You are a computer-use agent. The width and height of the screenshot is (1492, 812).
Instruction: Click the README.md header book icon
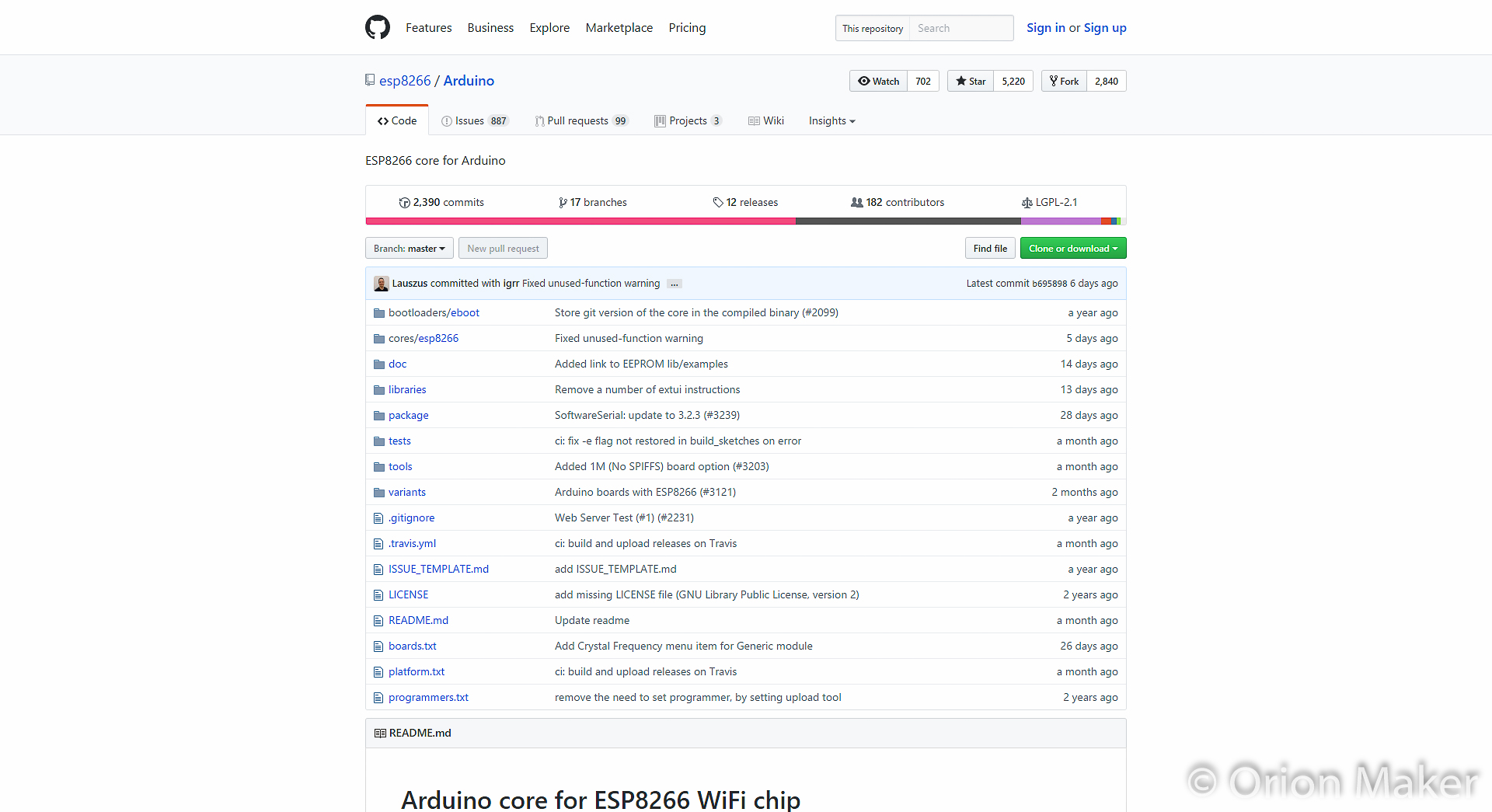click(380, 734)
